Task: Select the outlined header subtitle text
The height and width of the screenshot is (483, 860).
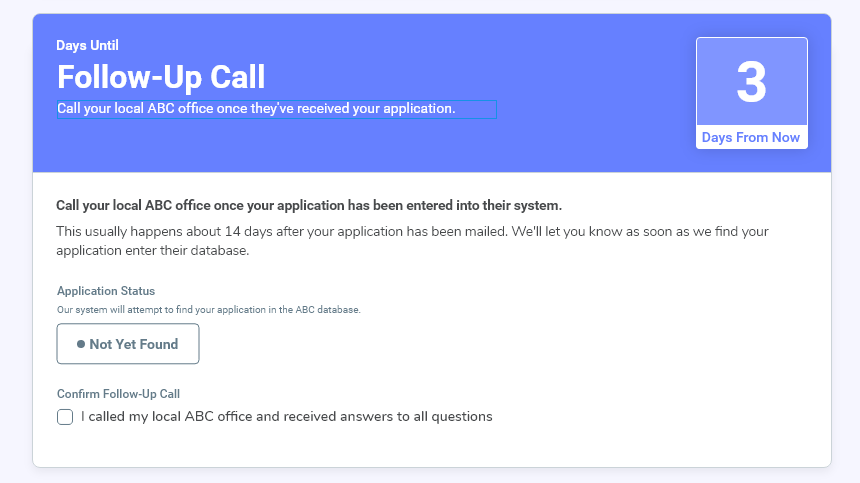Action: tap(276, 109)
